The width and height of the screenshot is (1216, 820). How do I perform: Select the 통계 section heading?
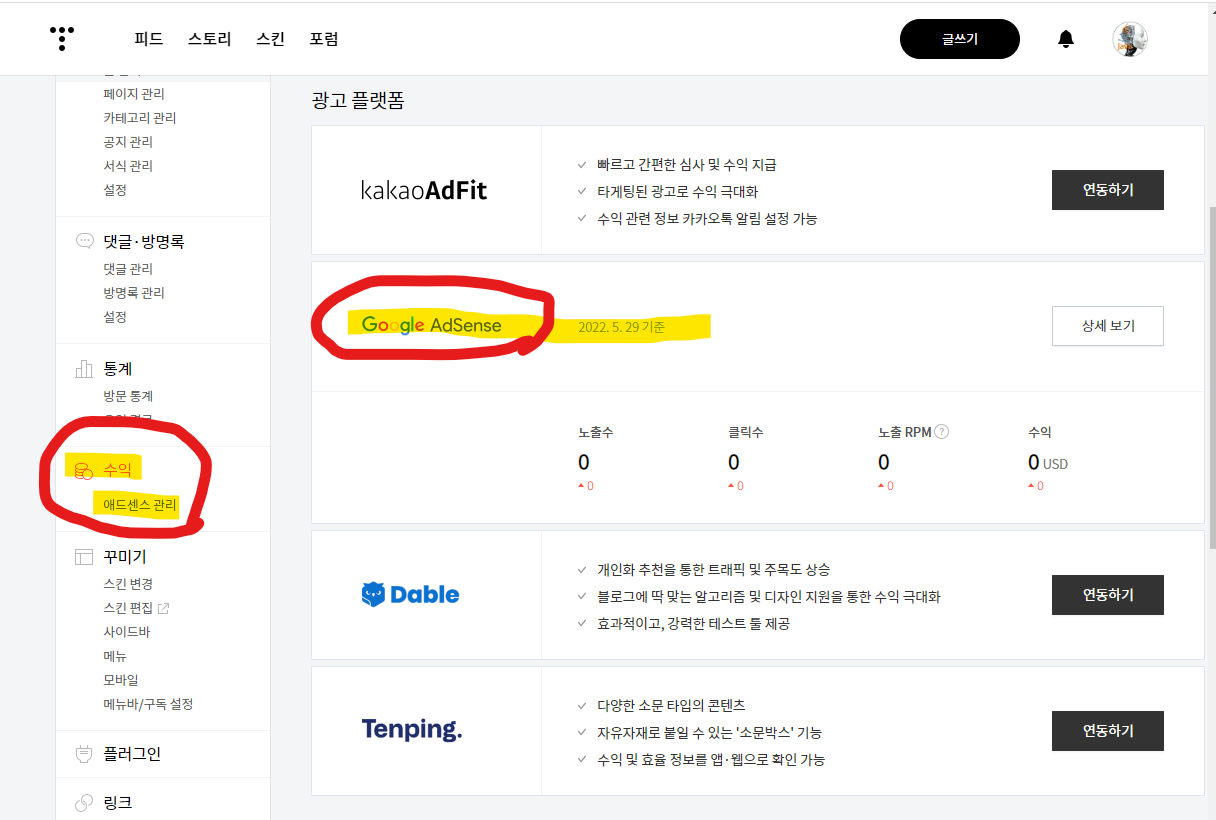pyautogui.click(x=118, y=369)
